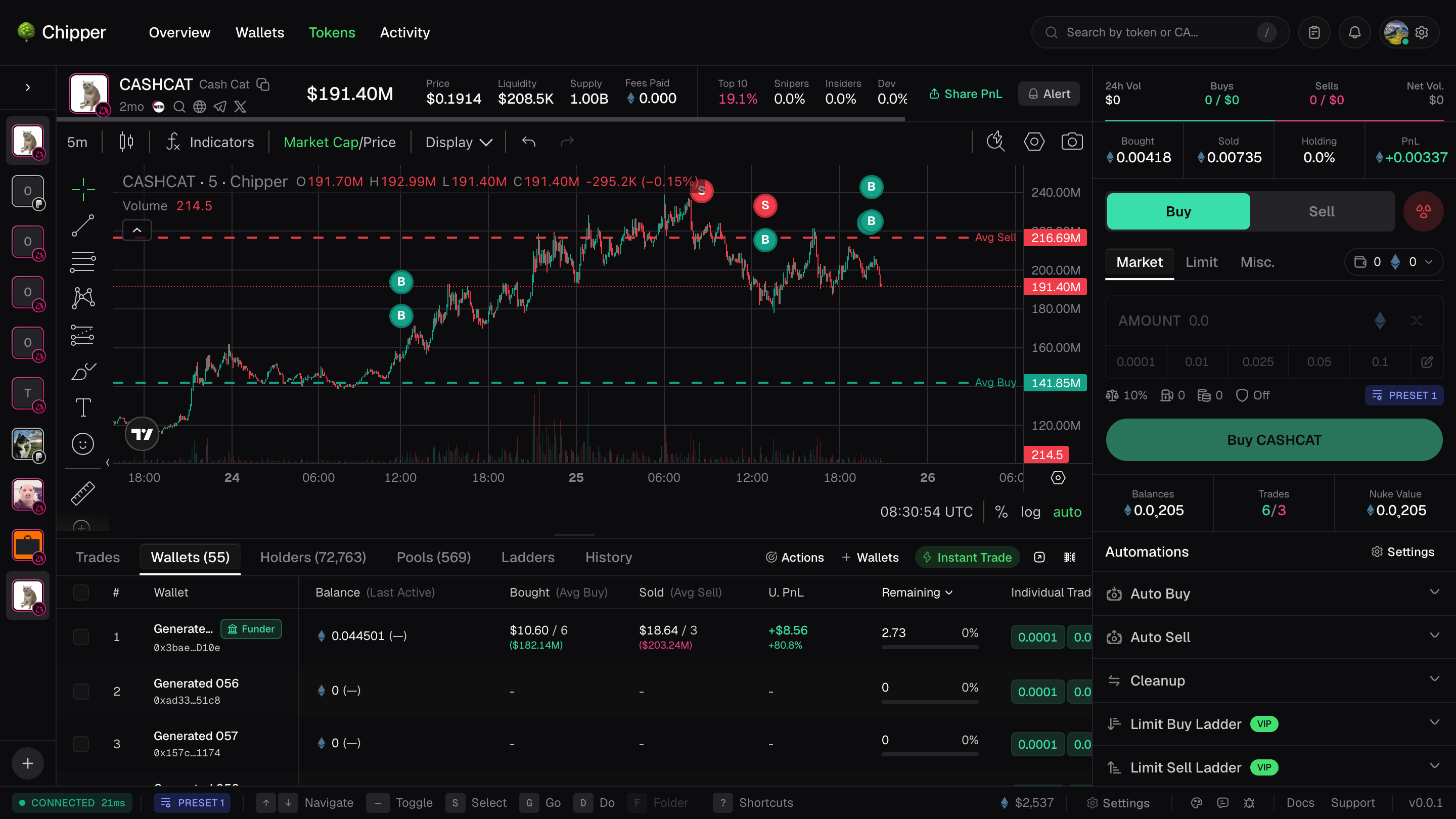The height and width of the screenshot is (819, 1456).
Task: Open the emoji sticker tool
Action: coord(83,444)
